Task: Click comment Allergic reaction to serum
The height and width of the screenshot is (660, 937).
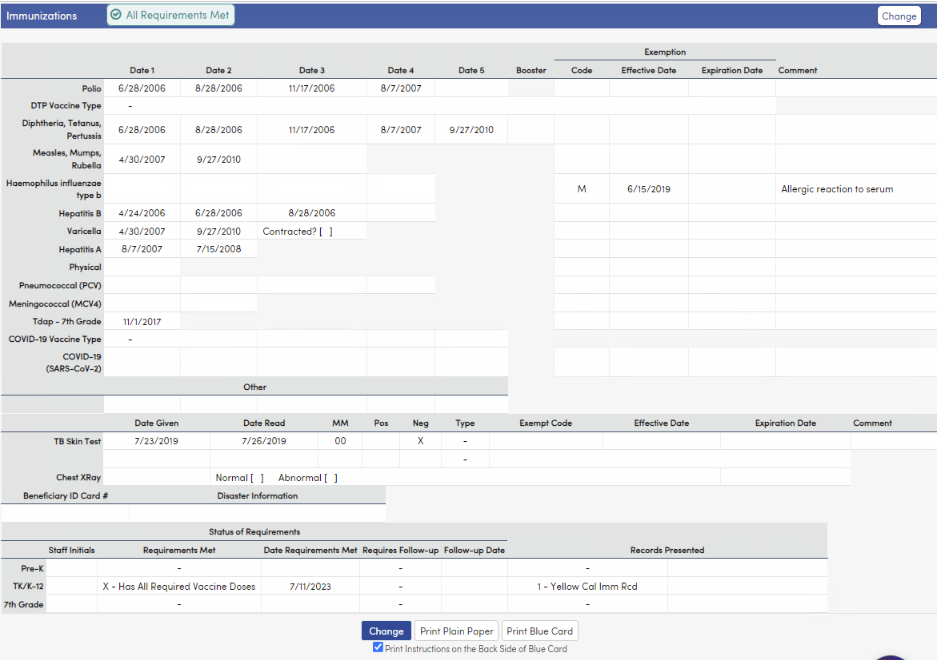Action: [837, 189]
